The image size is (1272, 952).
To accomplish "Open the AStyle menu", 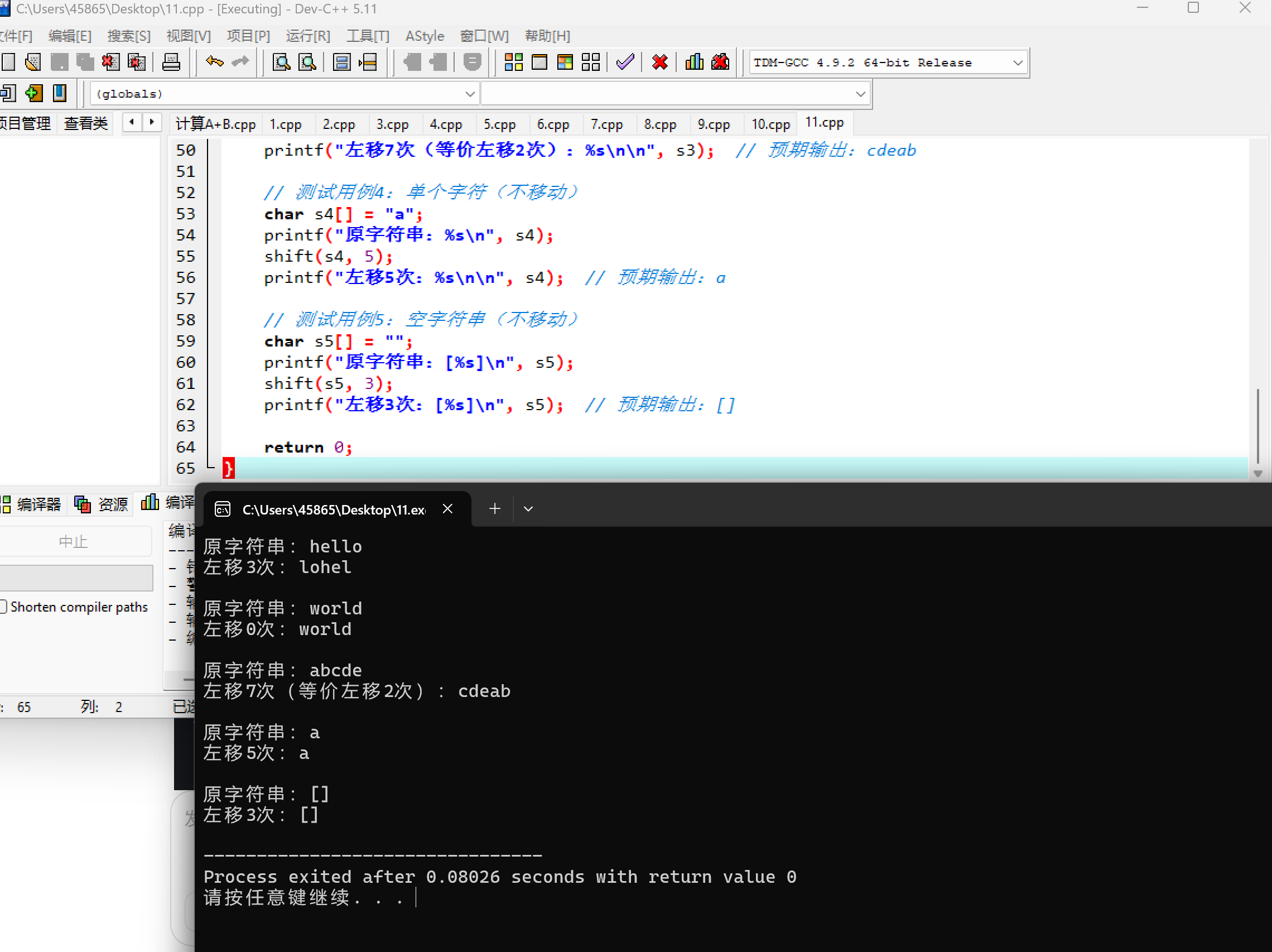I will (x=425, y=36).
